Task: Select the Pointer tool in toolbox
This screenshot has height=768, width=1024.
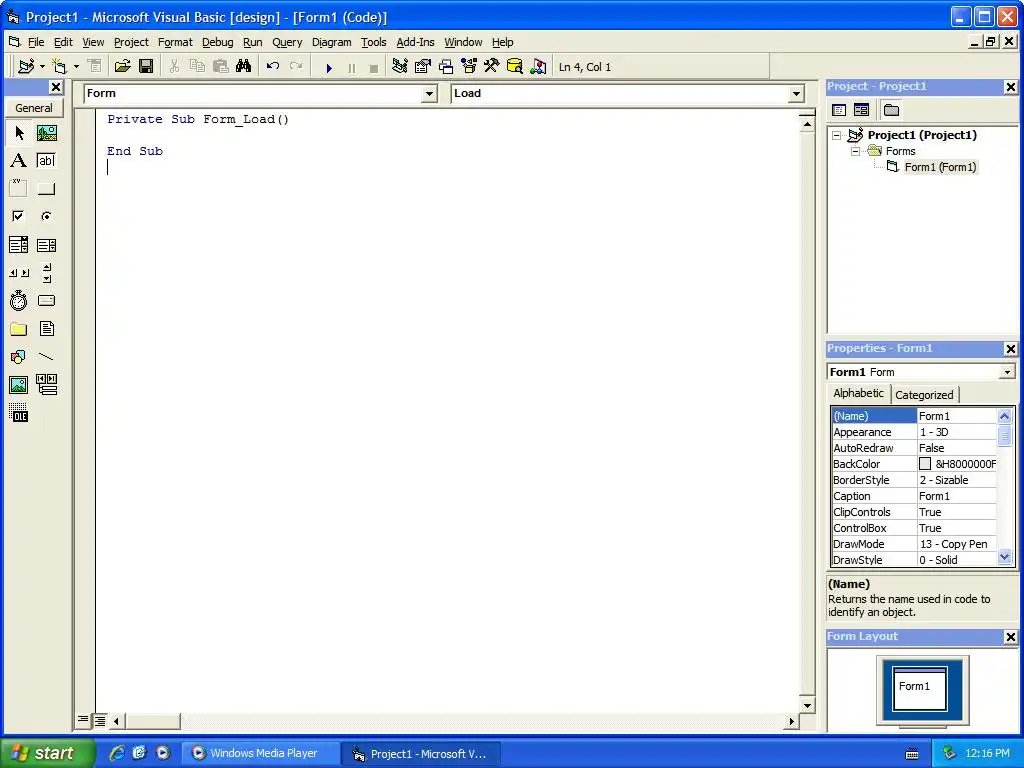Action: click(x=19, y=133)
